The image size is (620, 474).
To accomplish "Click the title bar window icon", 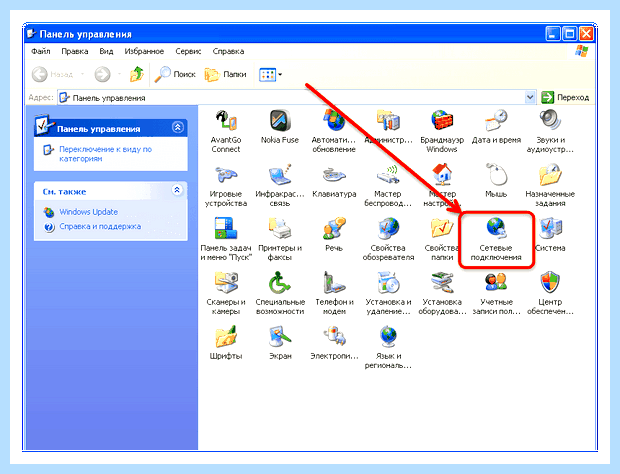I will point(31,34).
